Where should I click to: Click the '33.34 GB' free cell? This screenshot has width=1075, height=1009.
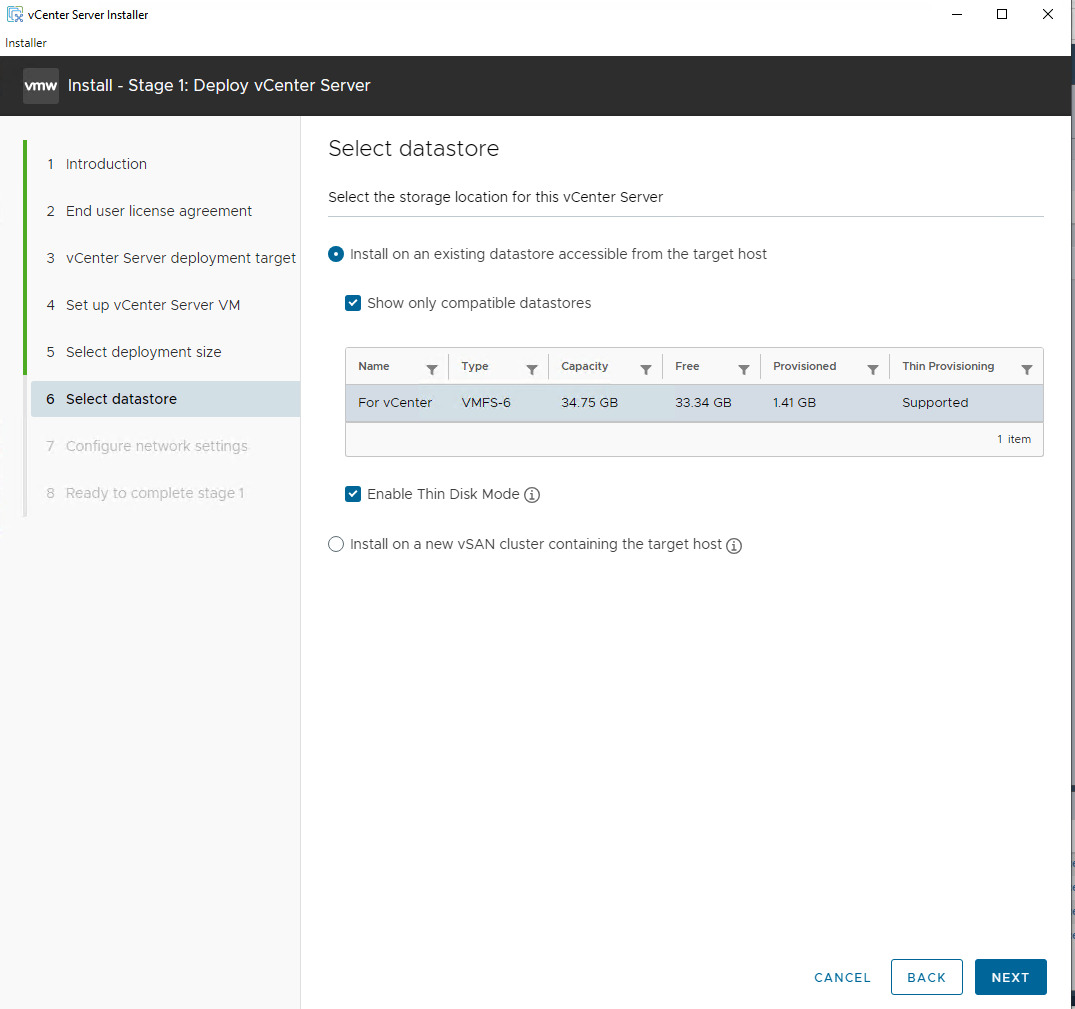703,402
